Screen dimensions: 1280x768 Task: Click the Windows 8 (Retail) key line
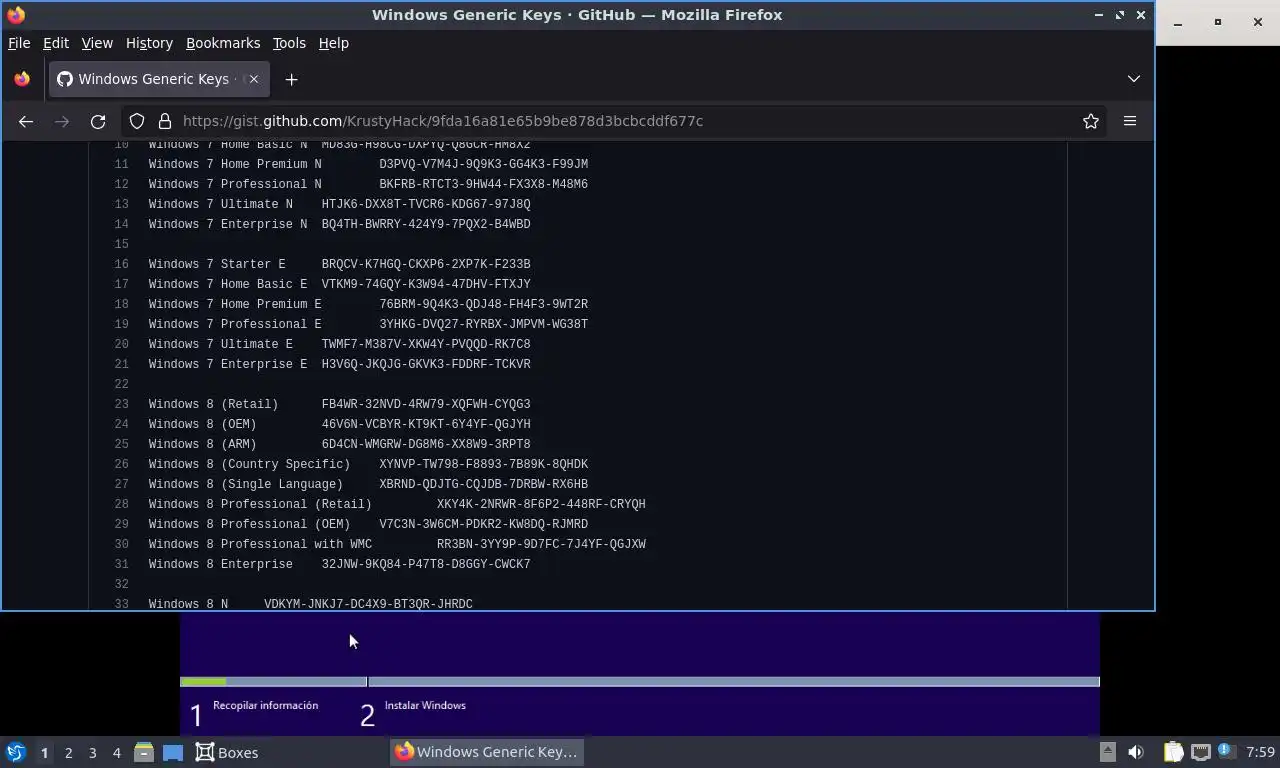pos(340,404)
